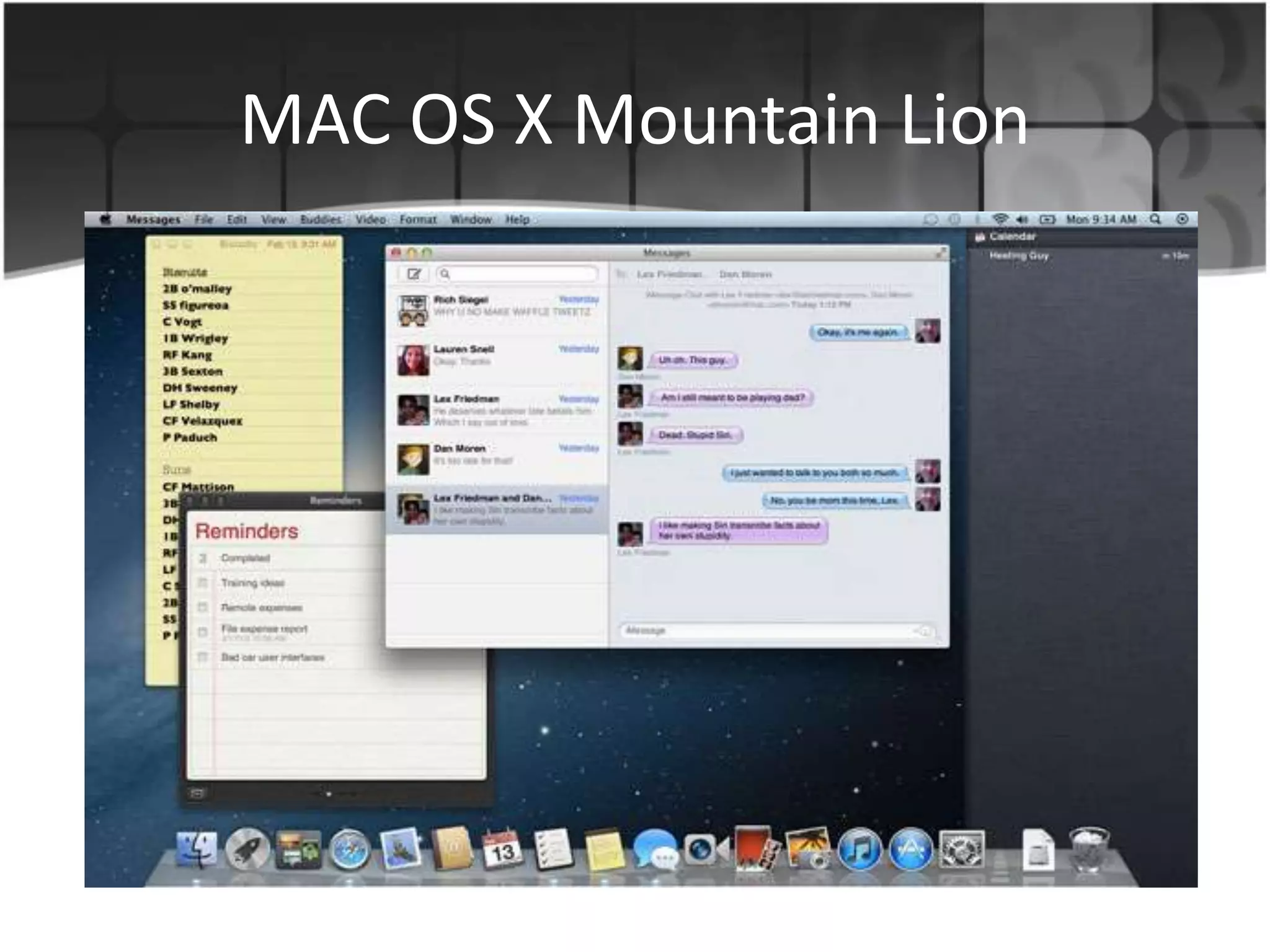Click 'C Vogt' line in Notes
Screen dimensions: 1270x952
coord(182,322)
